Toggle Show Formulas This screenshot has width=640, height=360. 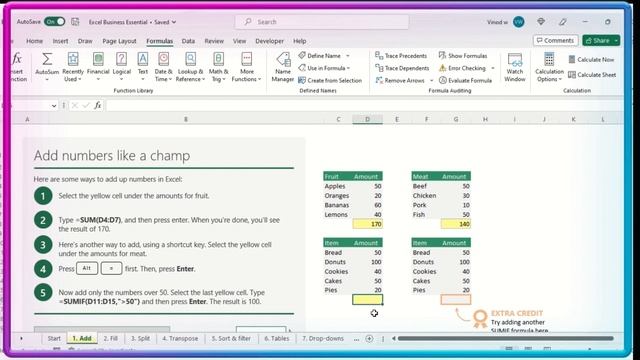[x=463, y=56]
